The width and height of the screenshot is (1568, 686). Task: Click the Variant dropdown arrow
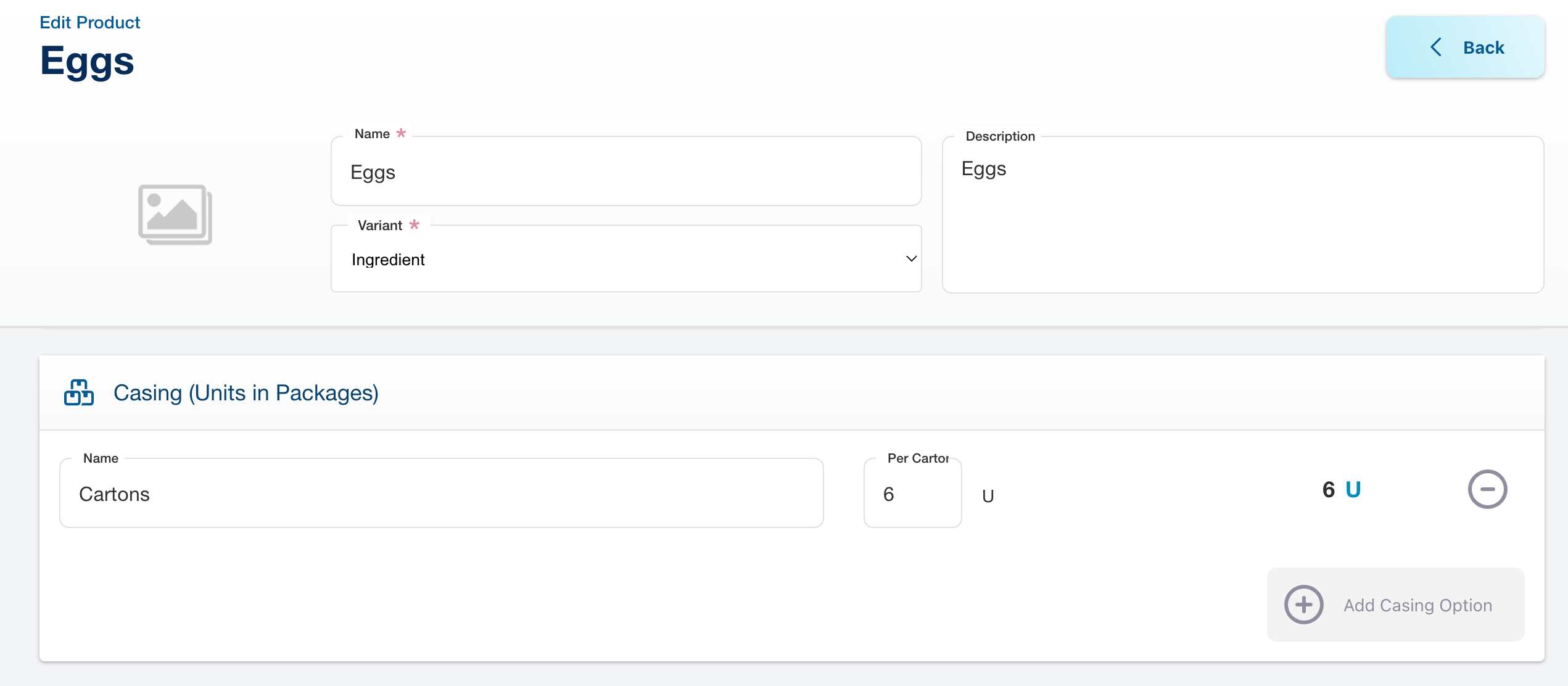point(911,259)
